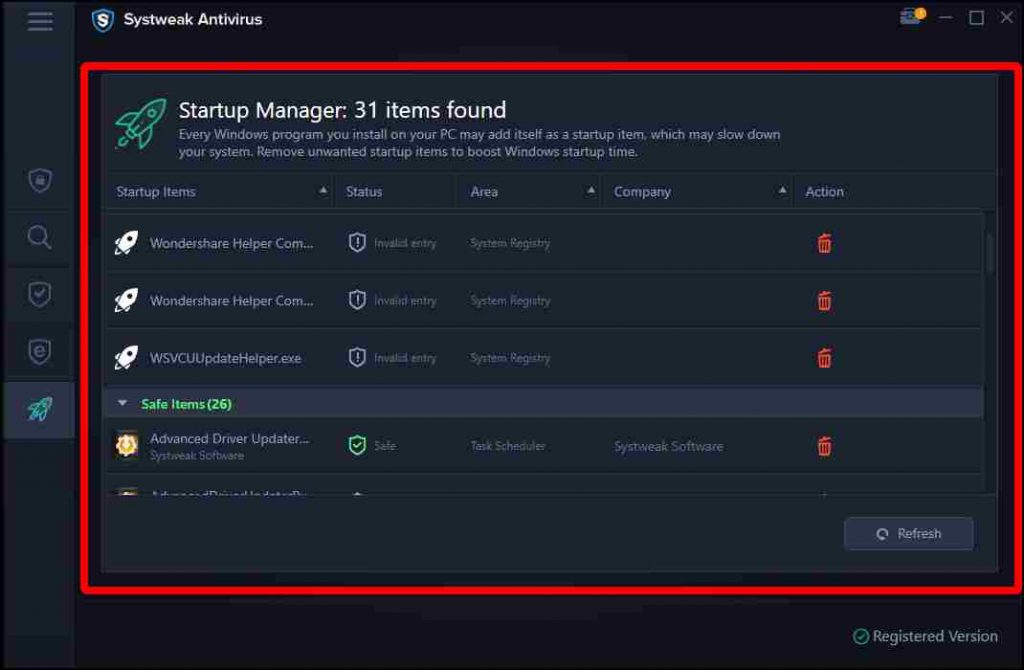Sort by the Company column arrow
The height and width of the screenshot is (670, 1024).
pos(782,190)
